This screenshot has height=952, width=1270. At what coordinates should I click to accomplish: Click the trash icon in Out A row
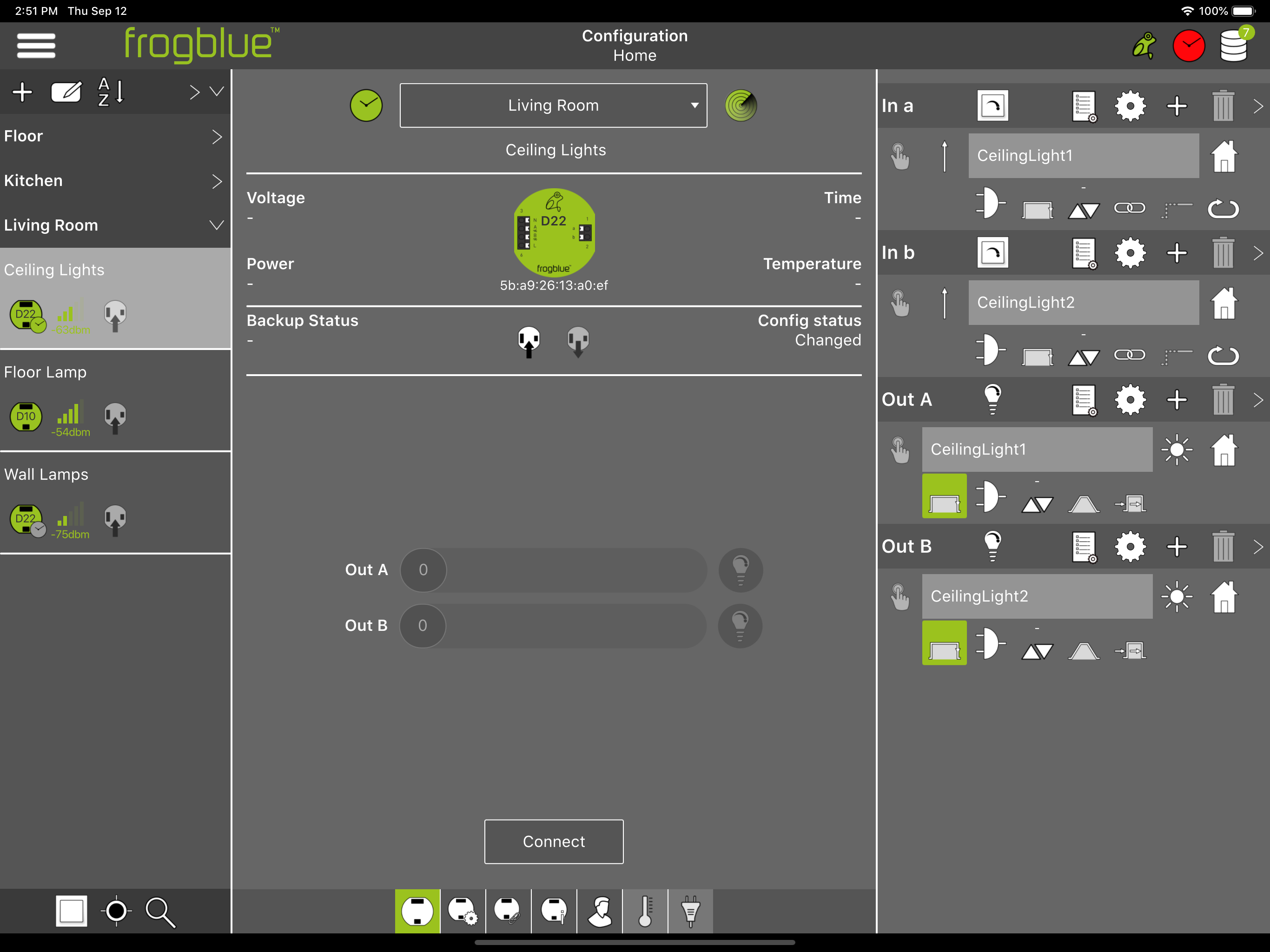coord(1223,400)
